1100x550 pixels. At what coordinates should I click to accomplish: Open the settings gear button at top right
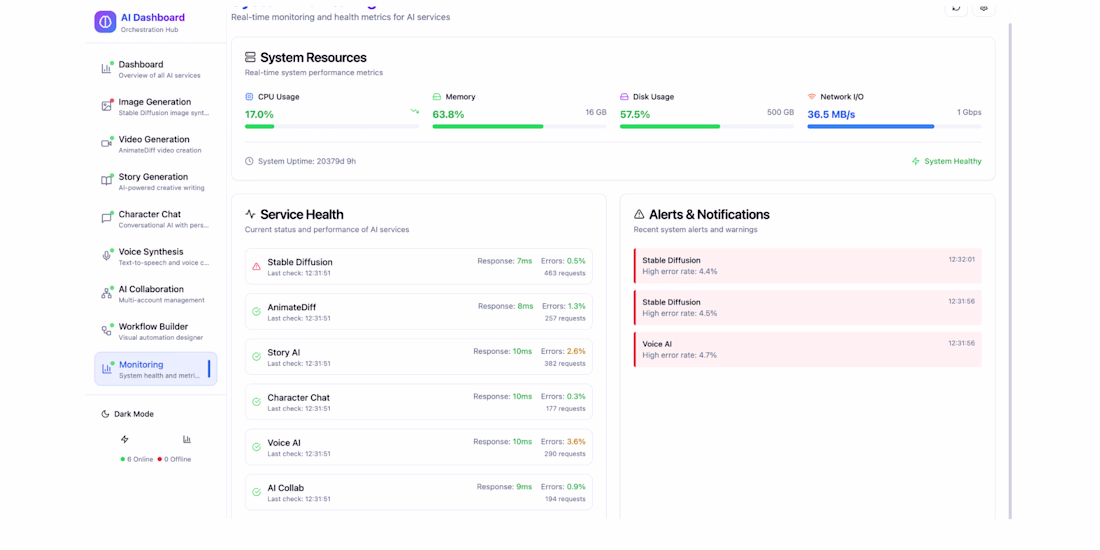coord(984,8)
